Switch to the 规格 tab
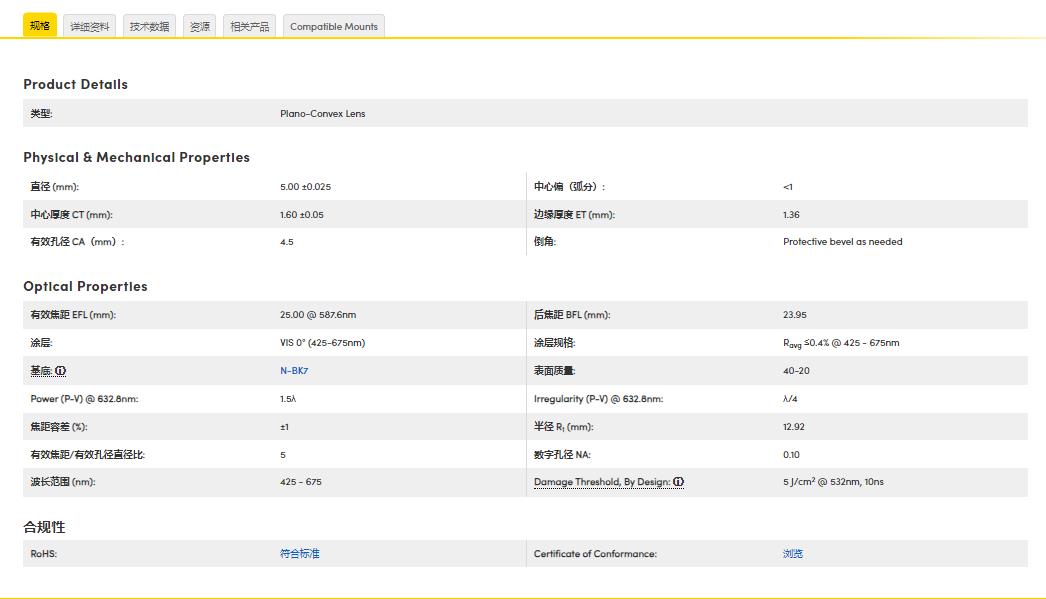 [40, 26]
